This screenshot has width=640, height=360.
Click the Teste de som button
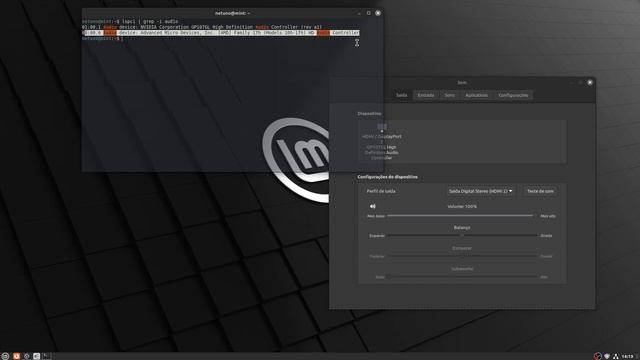pos(540,191)
